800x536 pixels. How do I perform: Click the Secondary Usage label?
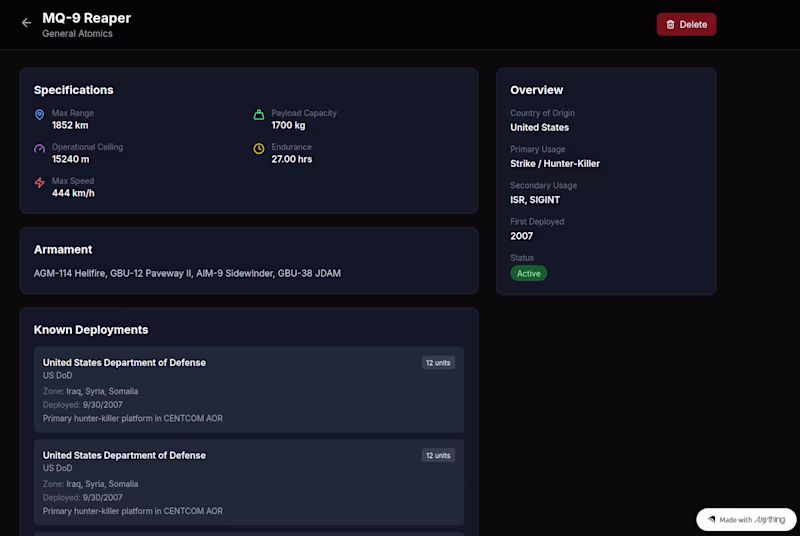[543, 186]
